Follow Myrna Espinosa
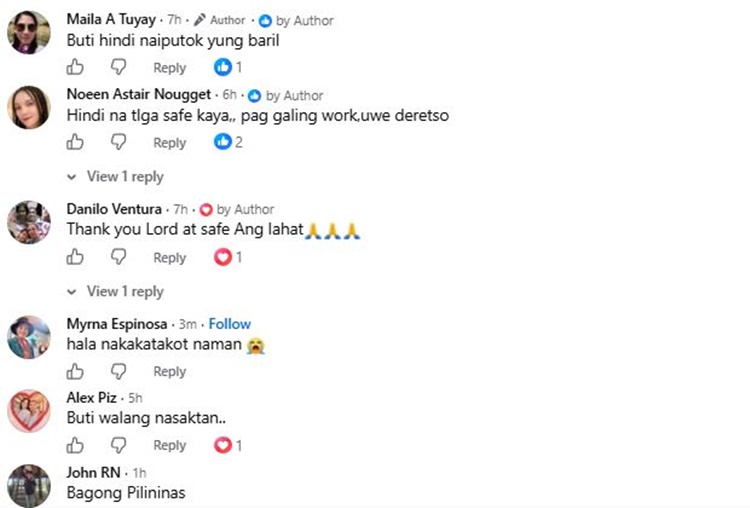750x508 pixels. (230, 324)
